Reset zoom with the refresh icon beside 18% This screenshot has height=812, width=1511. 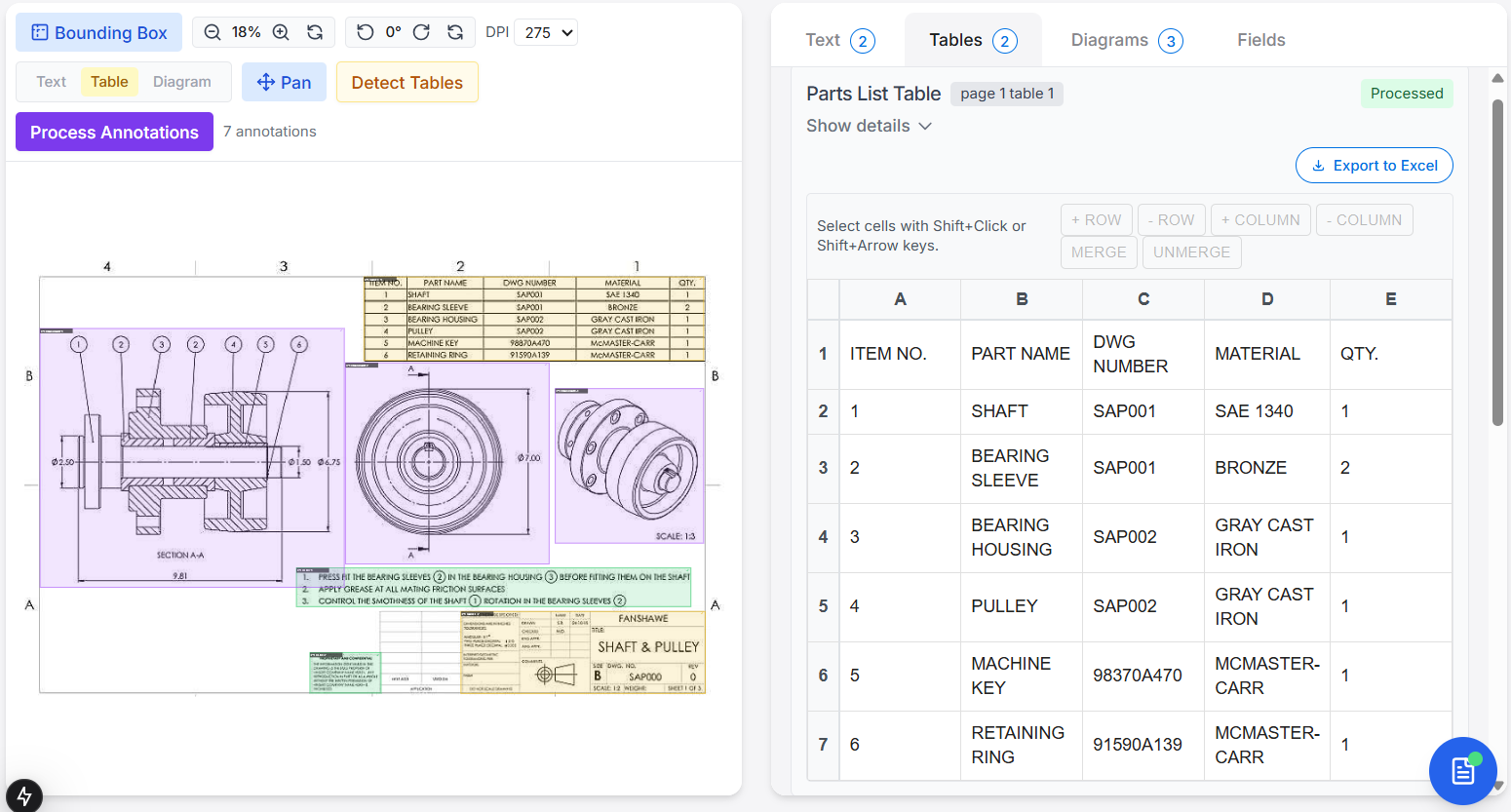[x=315, y=32]
